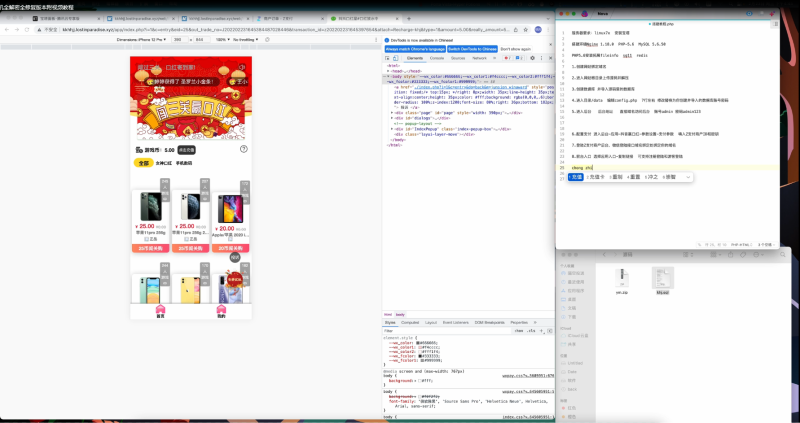Click the blue issues counter badge in DevTools
The image size is (800, 423).
click(519, 58)
